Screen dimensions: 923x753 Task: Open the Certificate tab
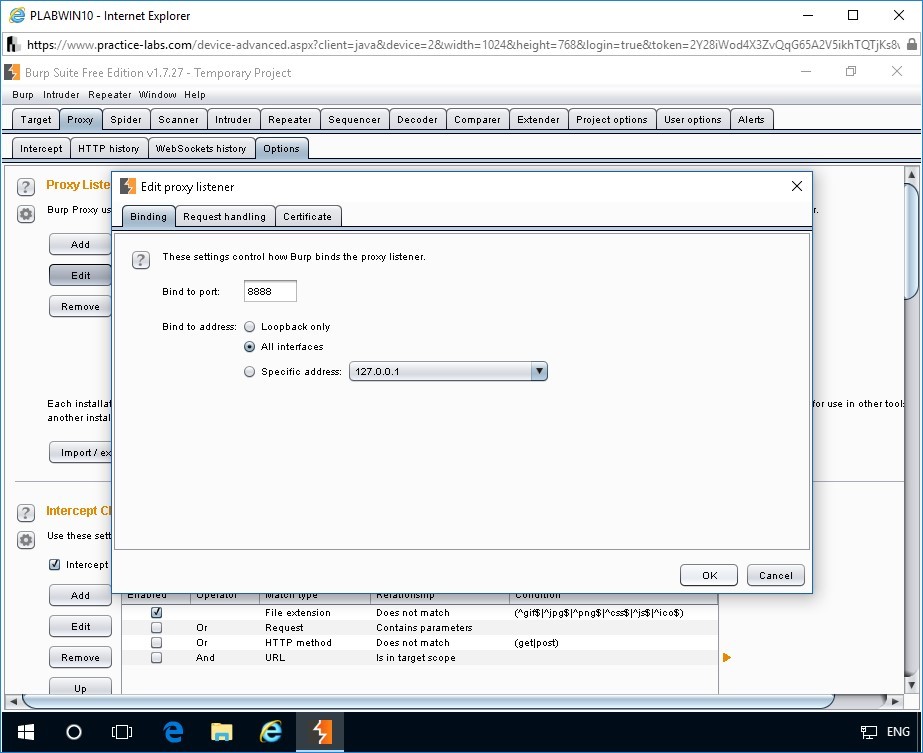click(x=308, y=216)
